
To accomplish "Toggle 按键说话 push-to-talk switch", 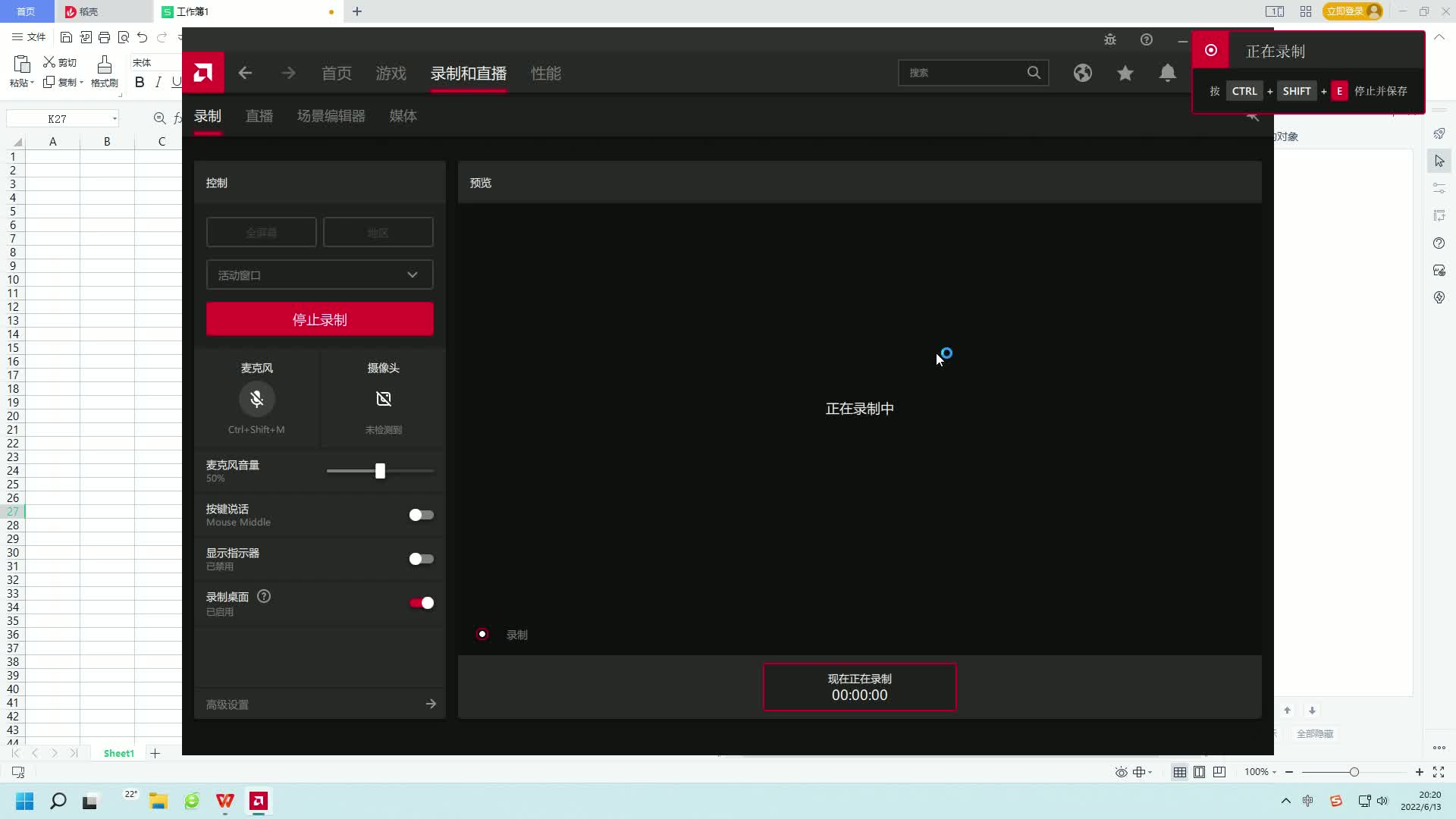I will coord(421,515).
